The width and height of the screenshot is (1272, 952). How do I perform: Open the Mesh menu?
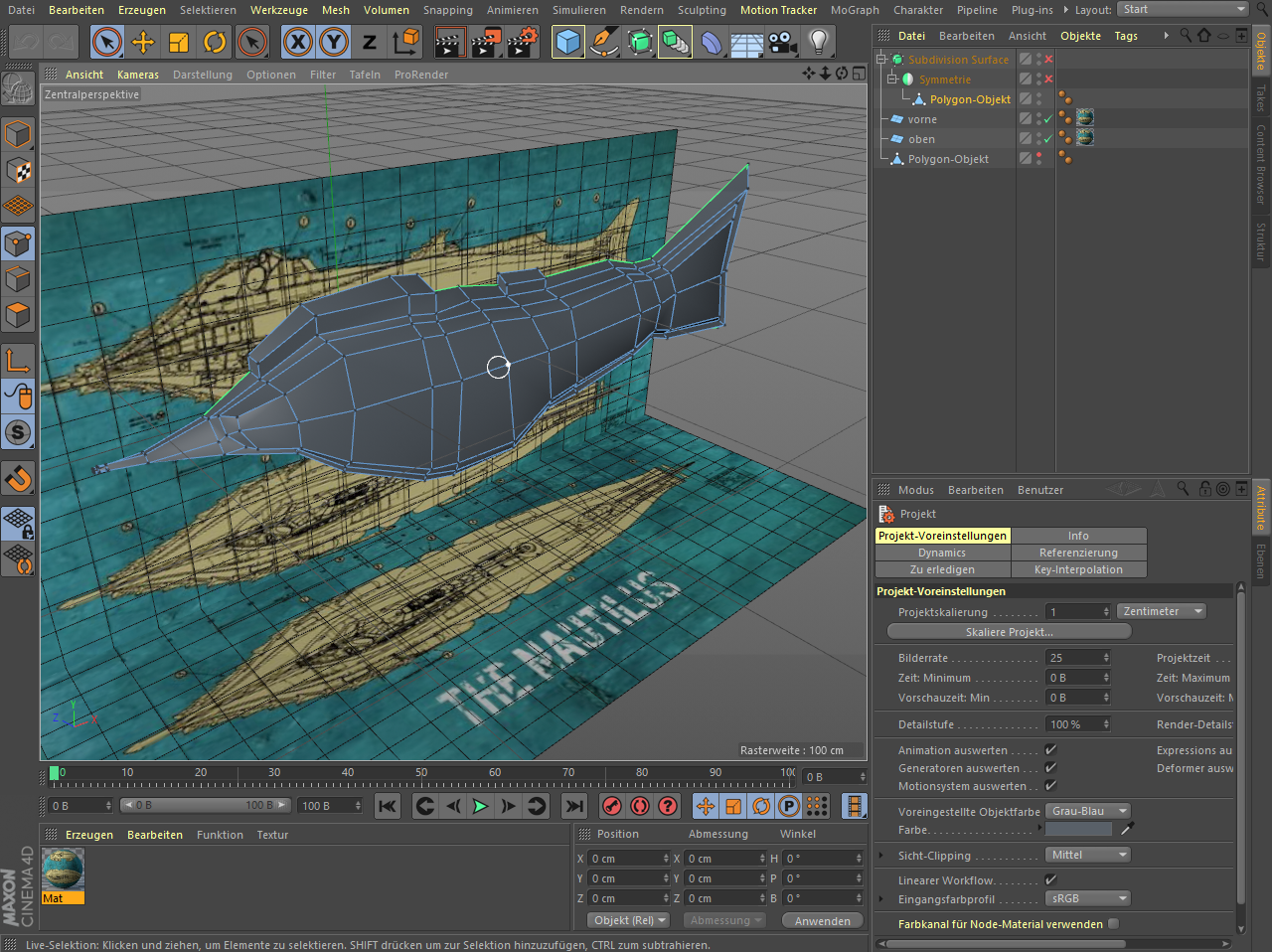[x=336, y=10]
